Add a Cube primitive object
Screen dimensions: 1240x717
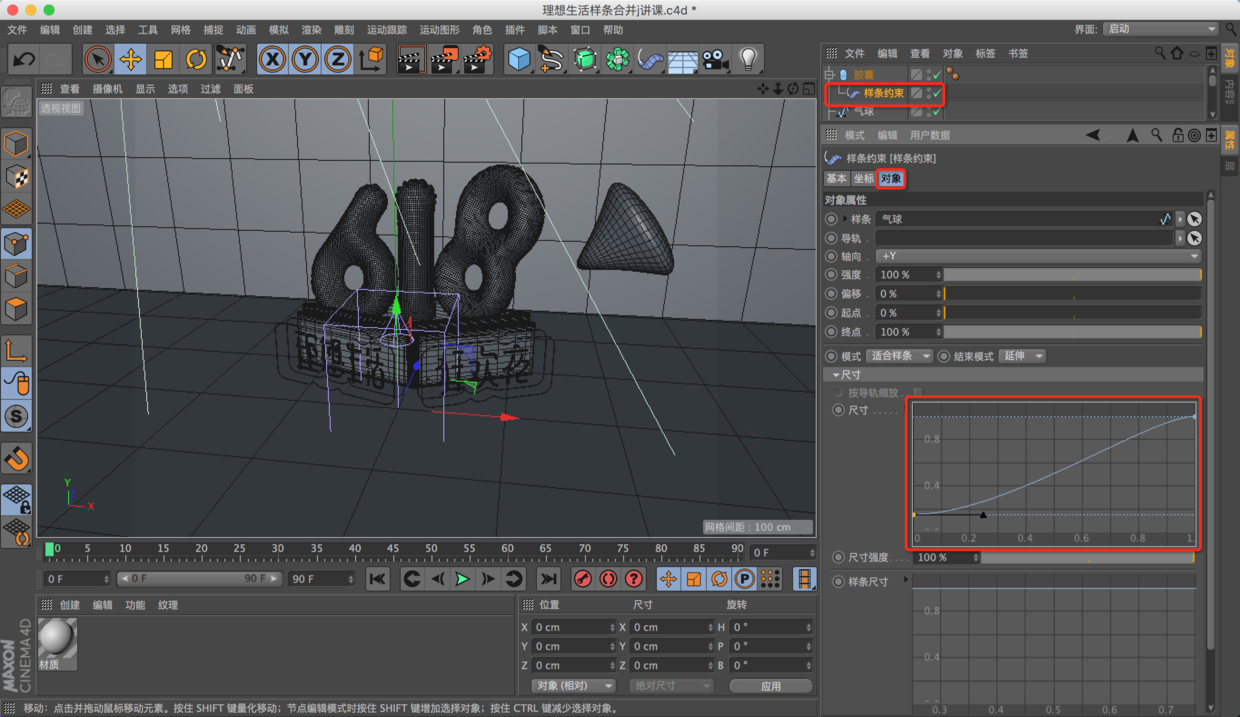coord(519,60)
